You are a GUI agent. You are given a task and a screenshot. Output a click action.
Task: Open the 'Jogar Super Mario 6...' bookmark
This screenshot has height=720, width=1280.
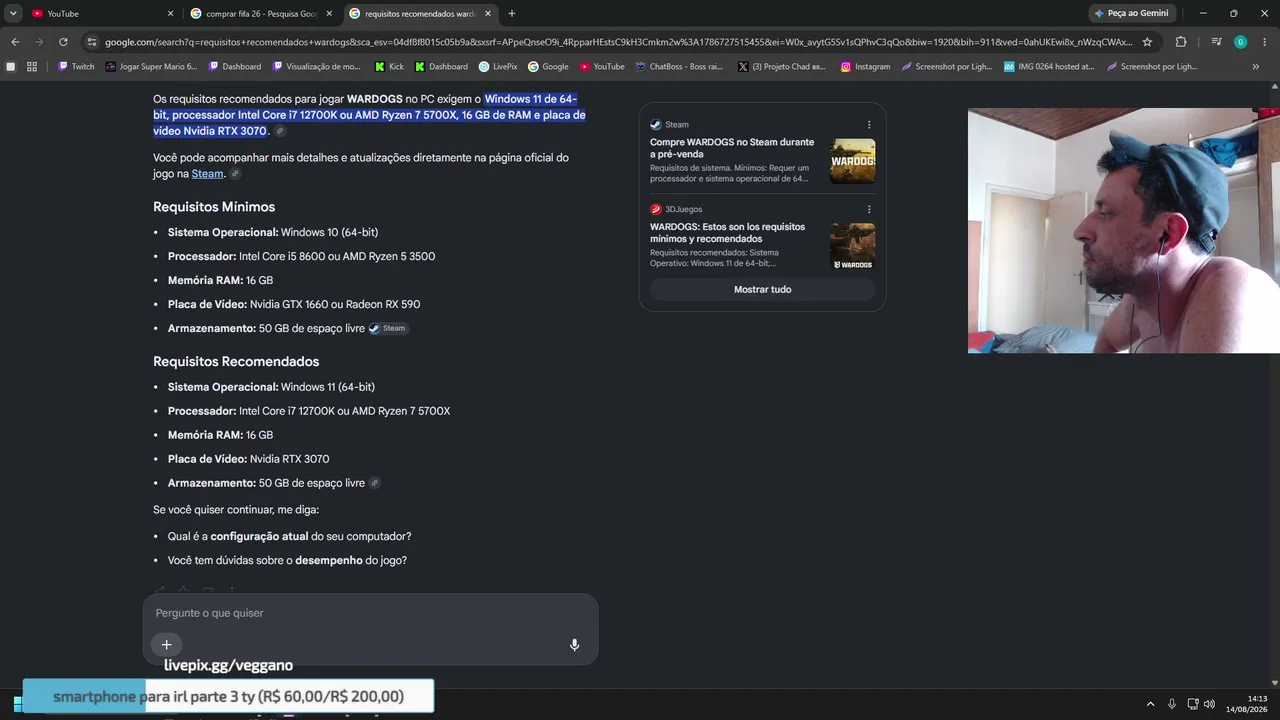[x=151, y=67]
